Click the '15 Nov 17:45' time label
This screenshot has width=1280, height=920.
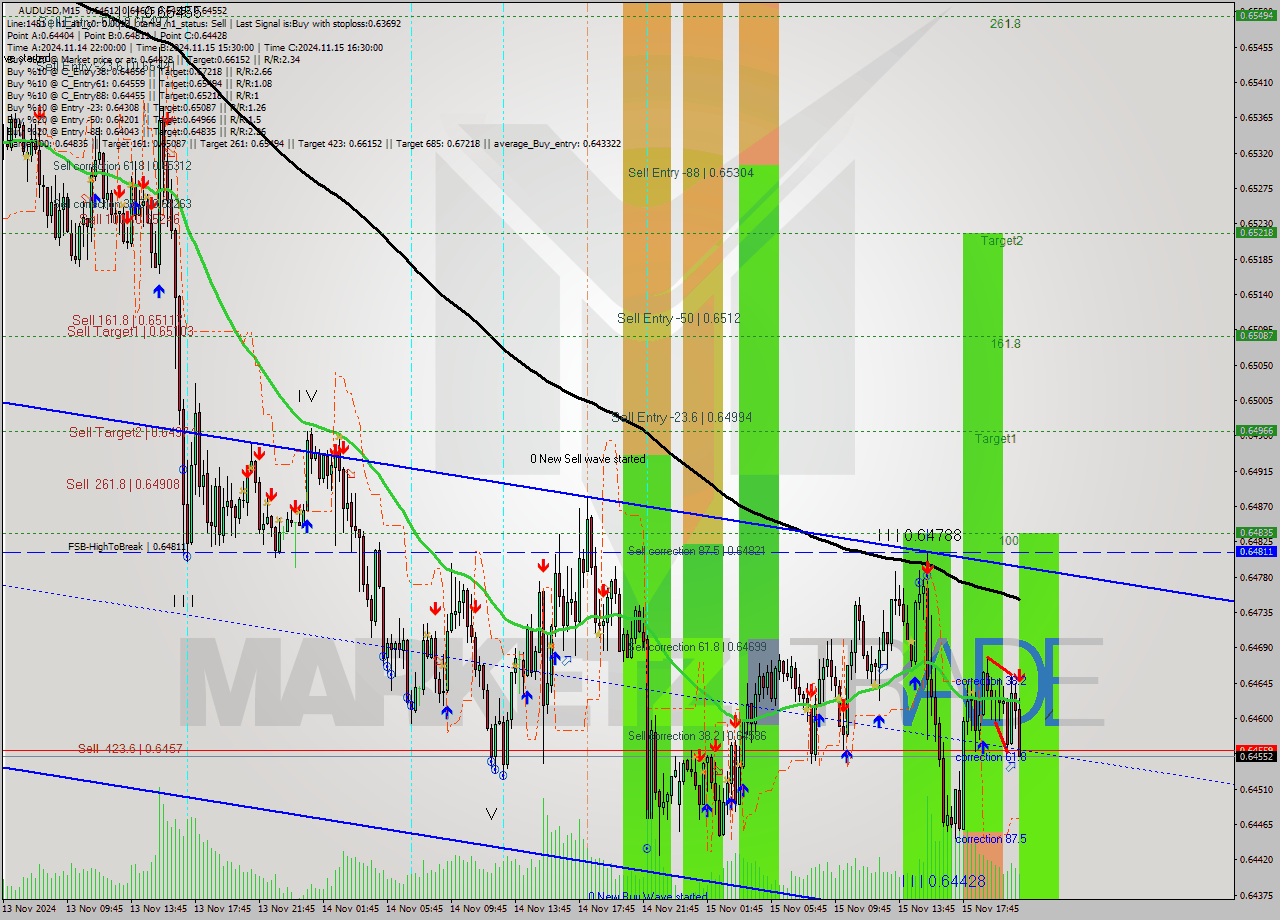[991, 909]
